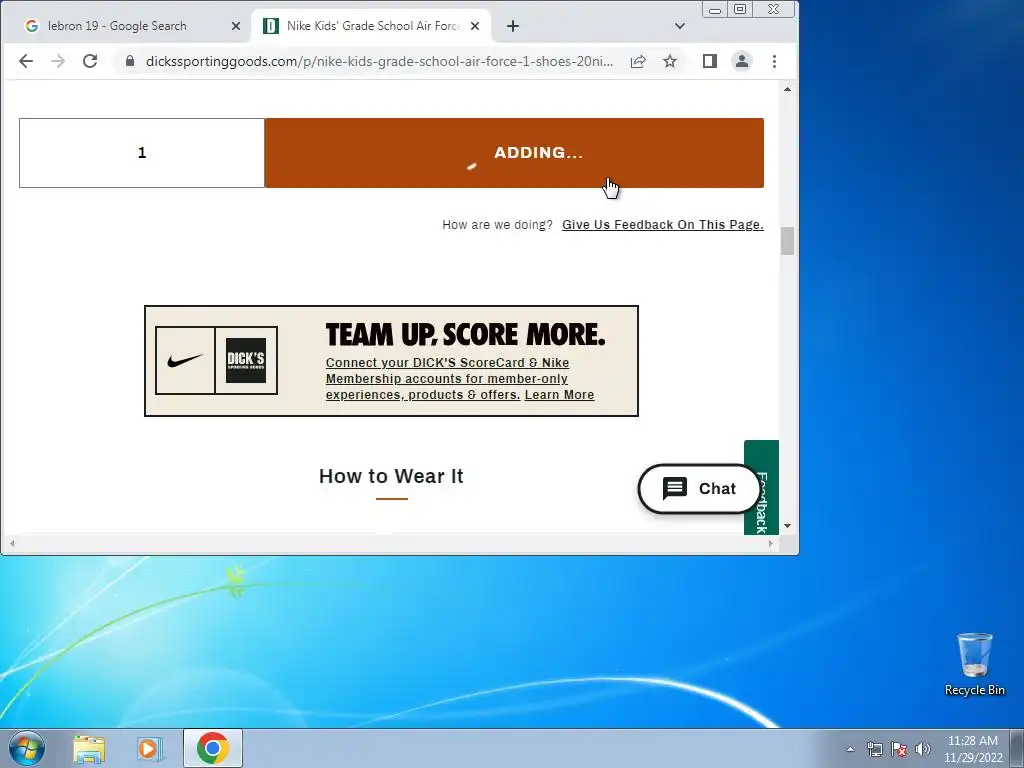Click the Show desktop strip

pyautogui.click(x=1018, y=748)
